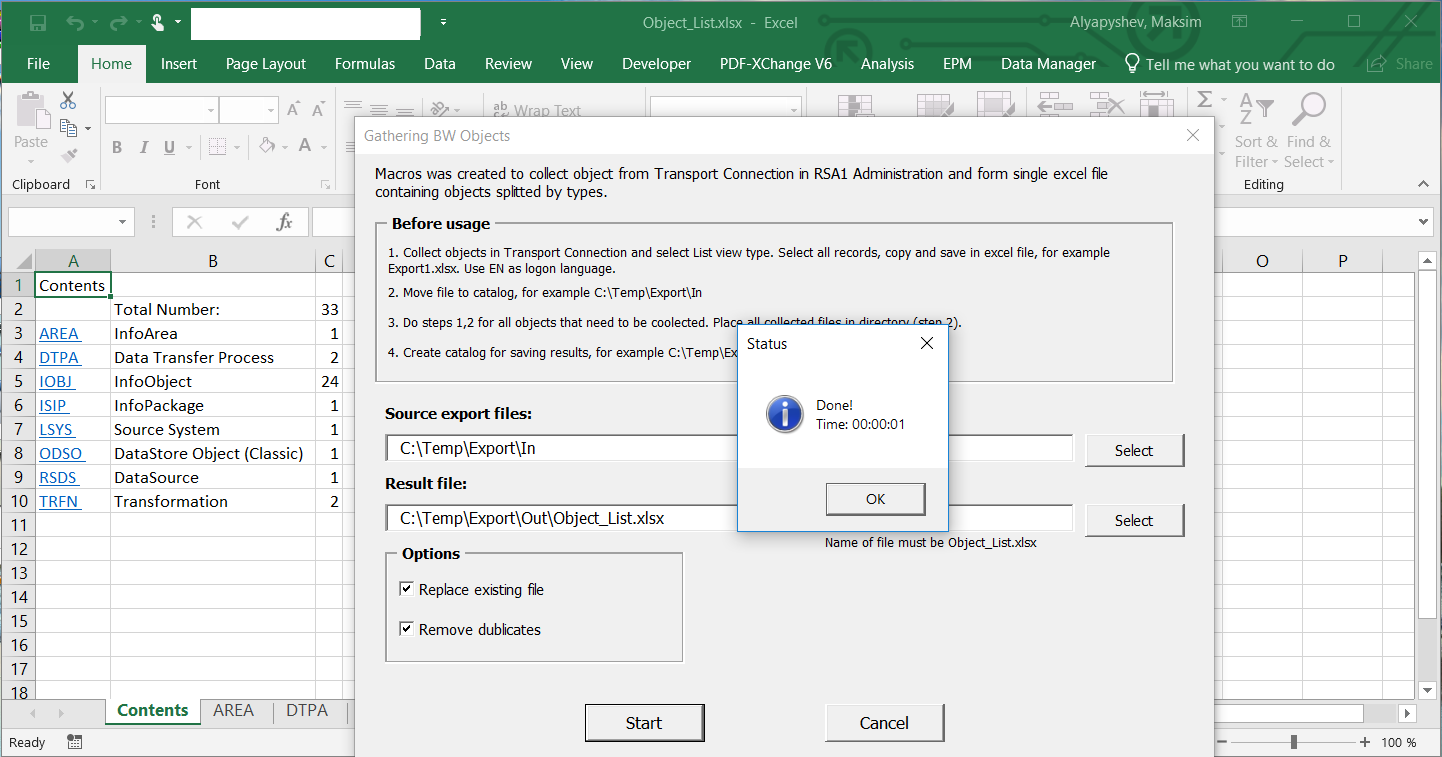Switch to the AREA sheet tab

coord(234,711)
